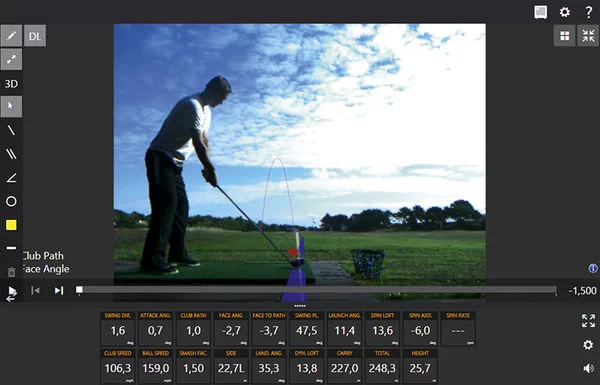The height and width of the screenshot is (385, 600).
Task: Switch to the grid layout view
Action: (x=564, y=36)
